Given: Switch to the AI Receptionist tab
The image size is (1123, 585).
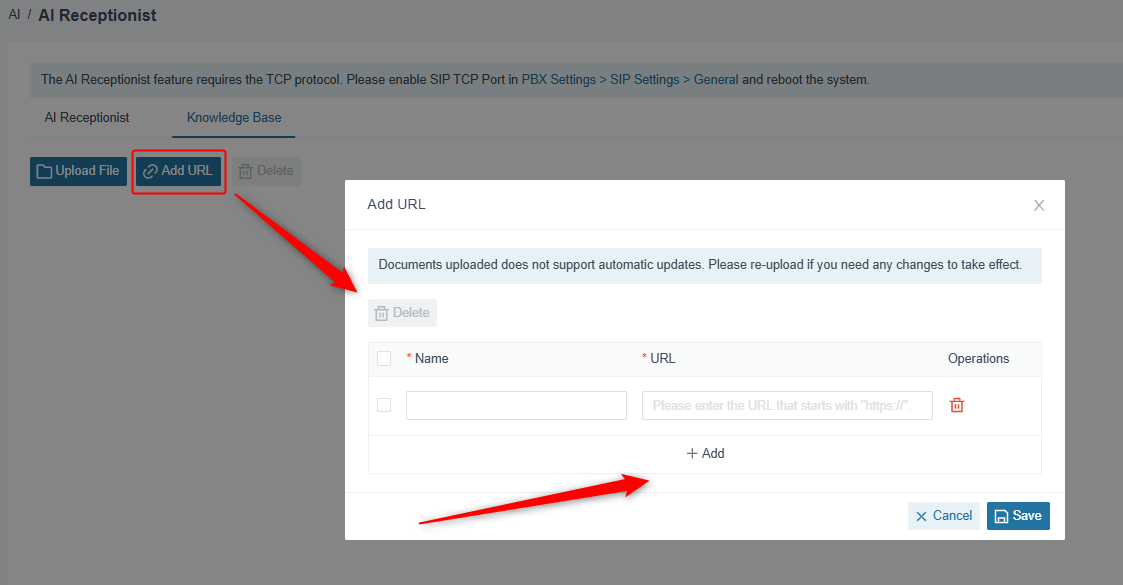Looking at the screenshot, I should click(x=87, y=117).
